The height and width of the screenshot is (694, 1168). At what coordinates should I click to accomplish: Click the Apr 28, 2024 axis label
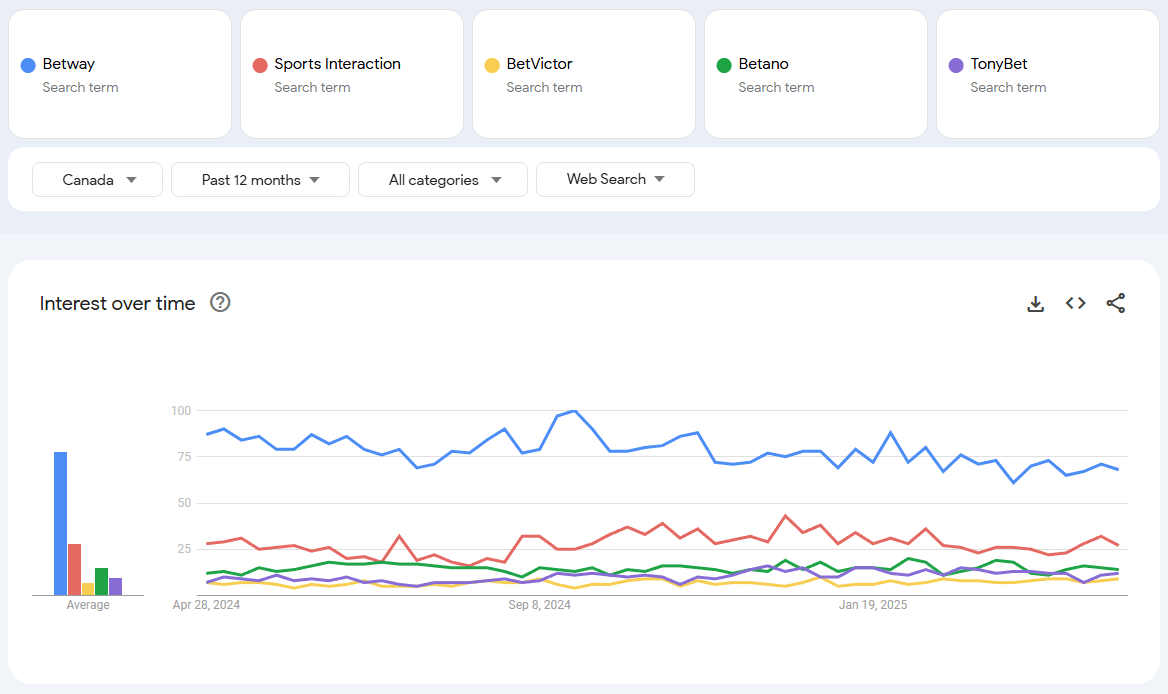coord(206,605)
